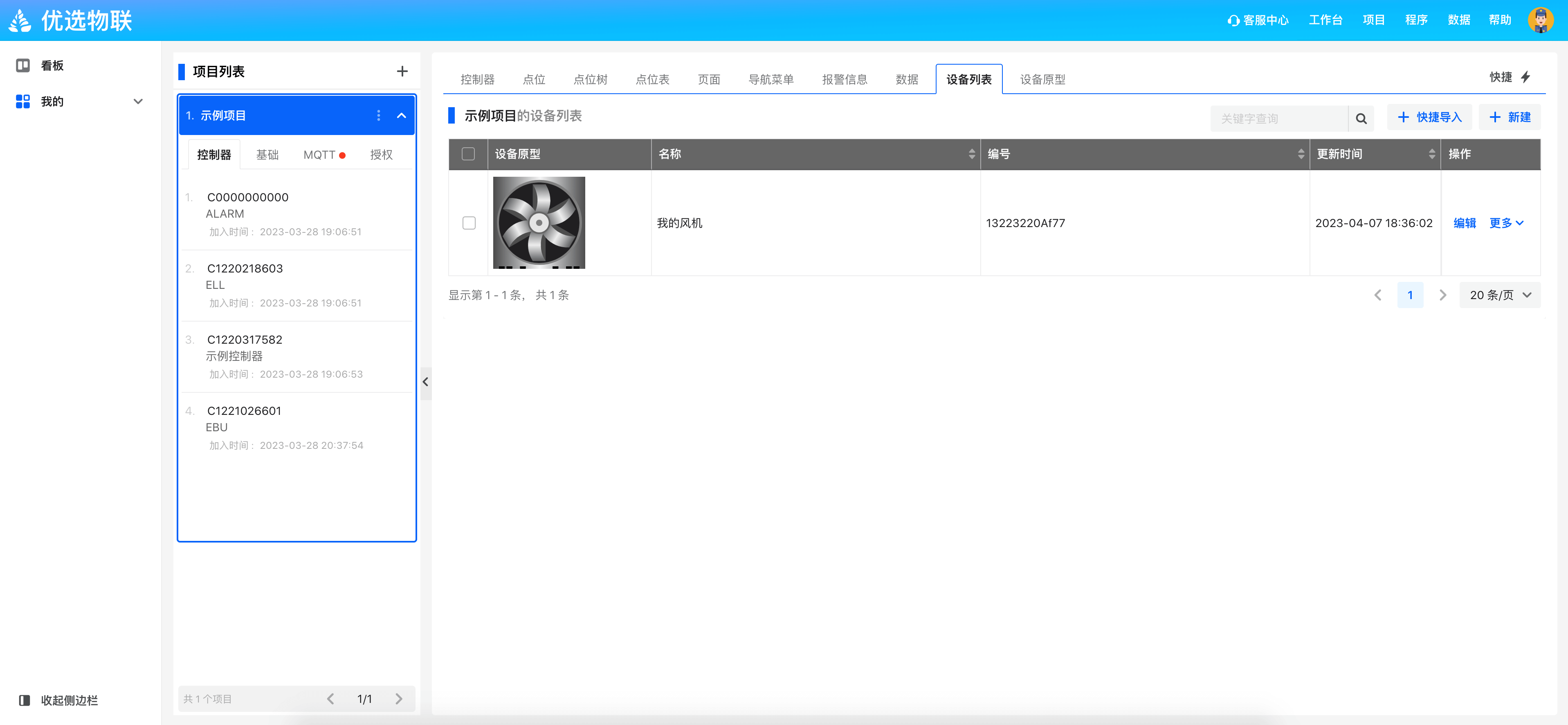This screenshot has width=1568, height=725.
Task: Open 项目 in top navigation
Action: pos(1373,20)
